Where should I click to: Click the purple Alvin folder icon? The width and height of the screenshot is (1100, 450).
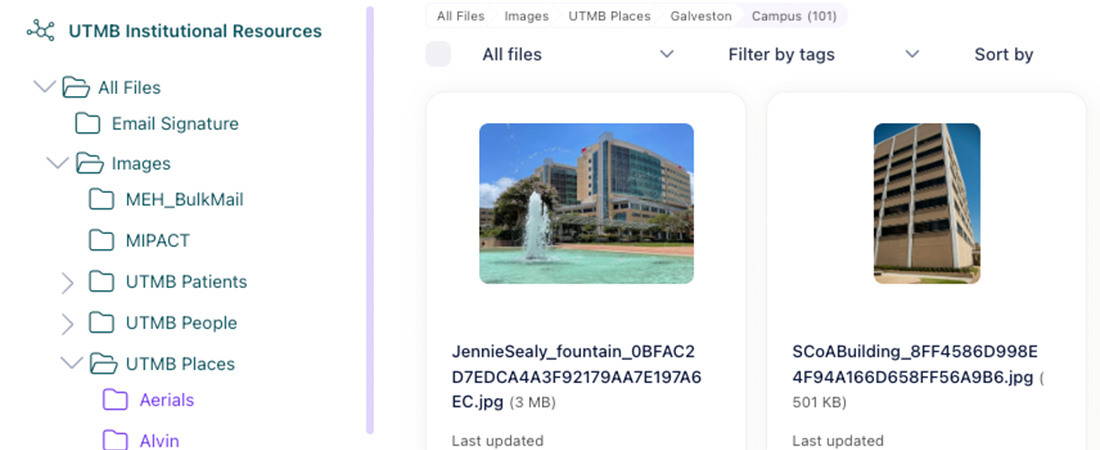(116, 440)
